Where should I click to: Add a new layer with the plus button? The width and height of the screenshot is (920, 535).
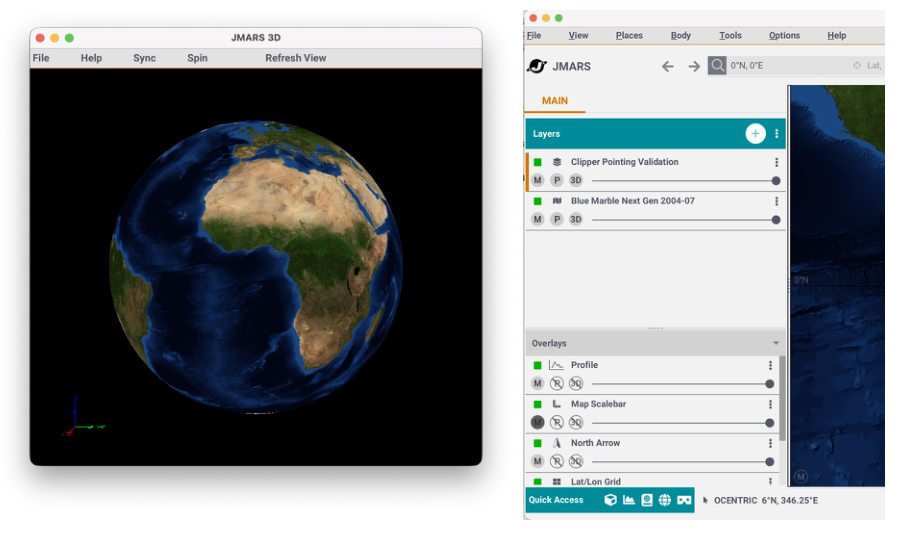[x=755, y=134]
